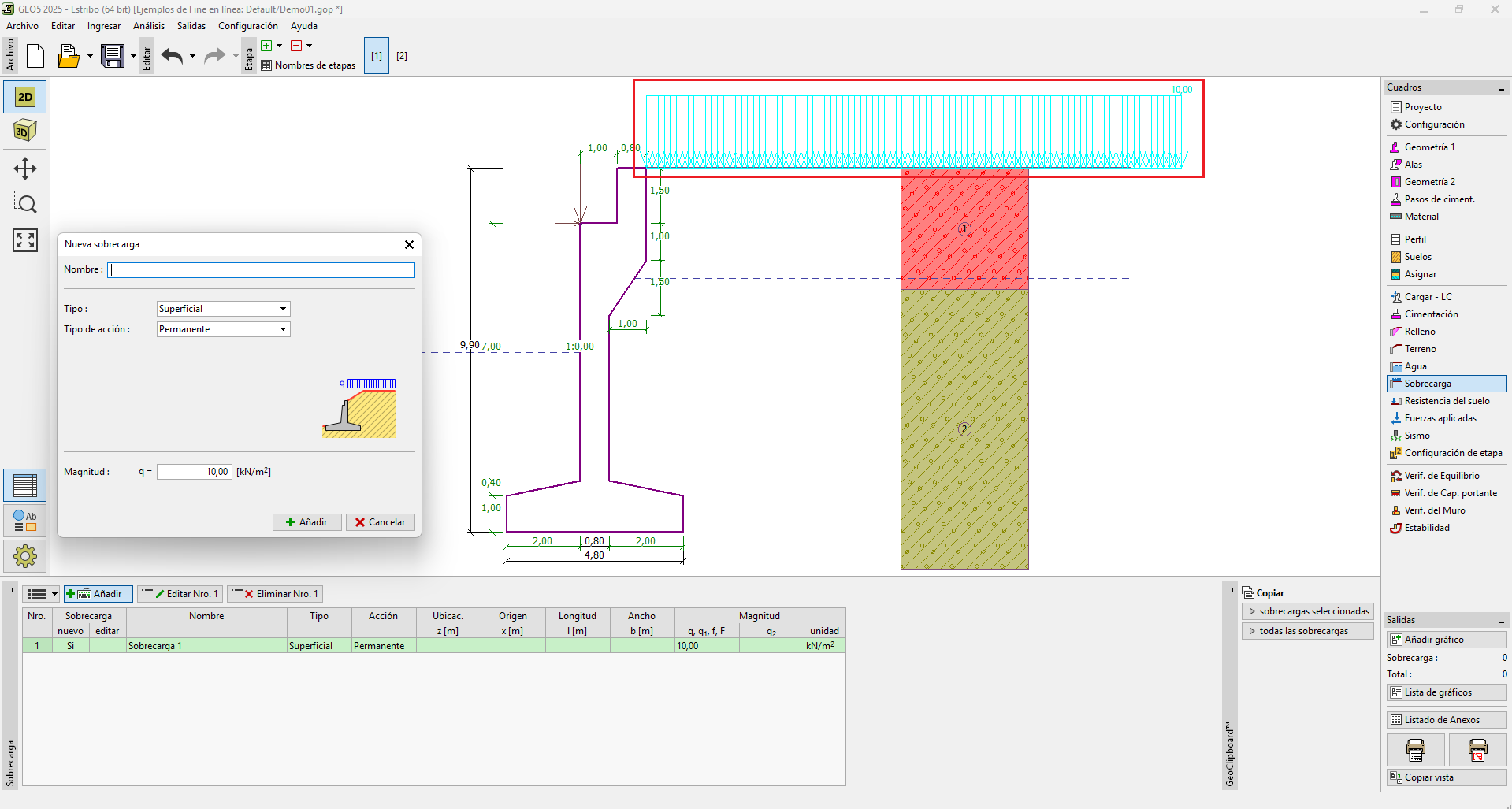
Task: Toggle the table view icon
Action: point(25,486)
